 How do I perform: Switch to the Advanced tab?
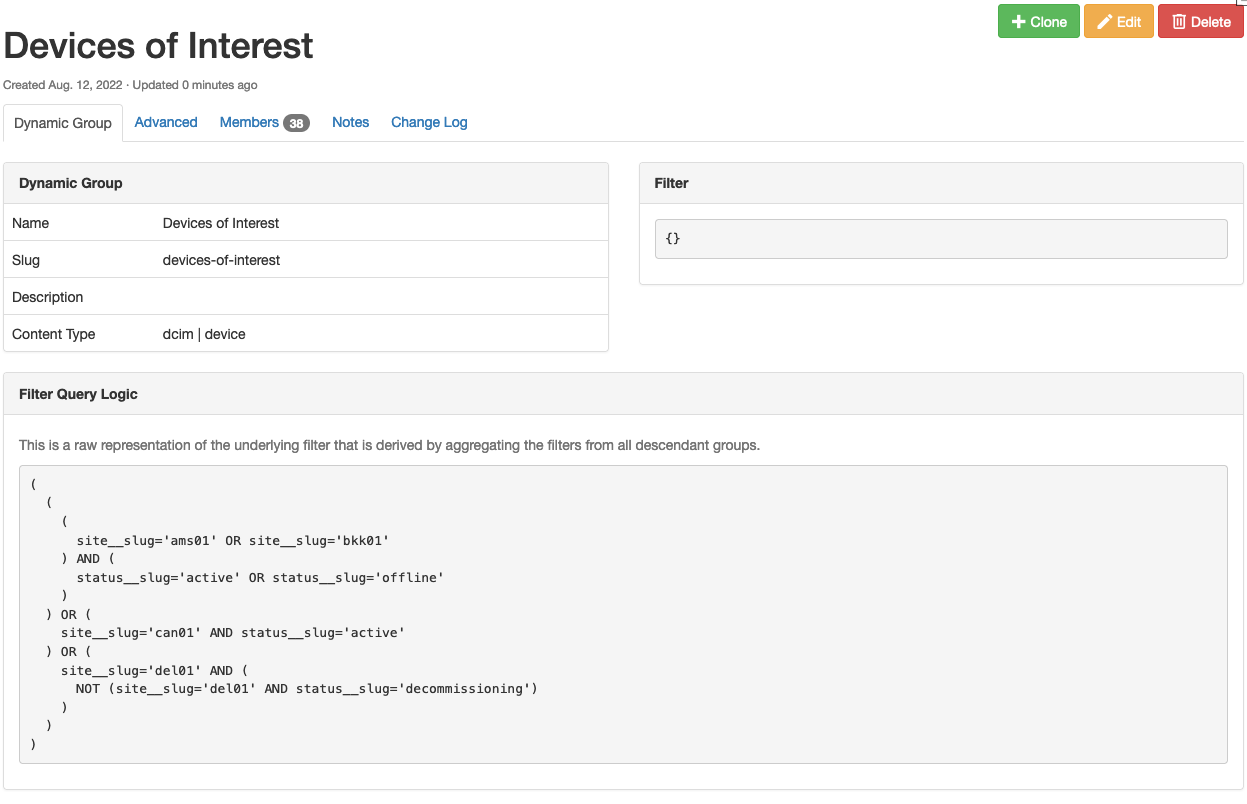click(166, 122)
